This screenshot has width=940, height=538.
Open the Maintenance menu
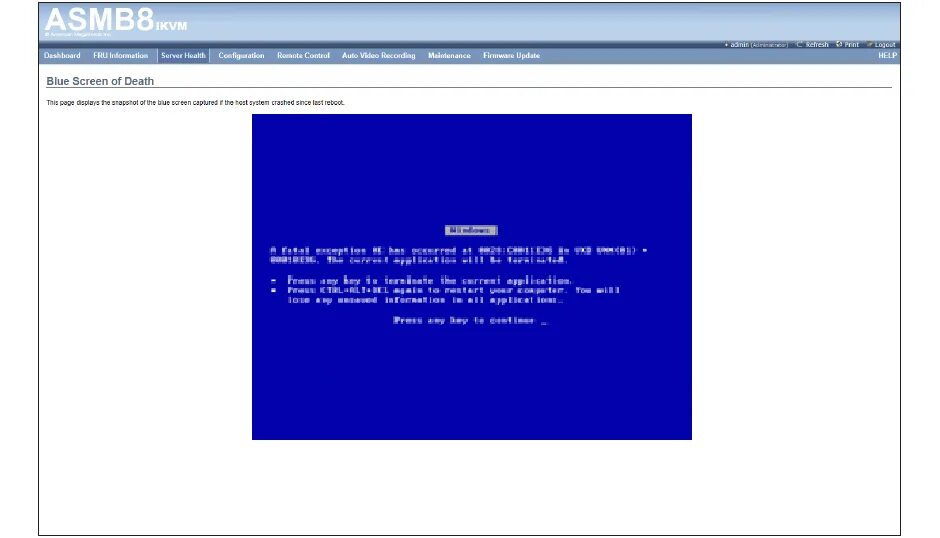point(449,55)
